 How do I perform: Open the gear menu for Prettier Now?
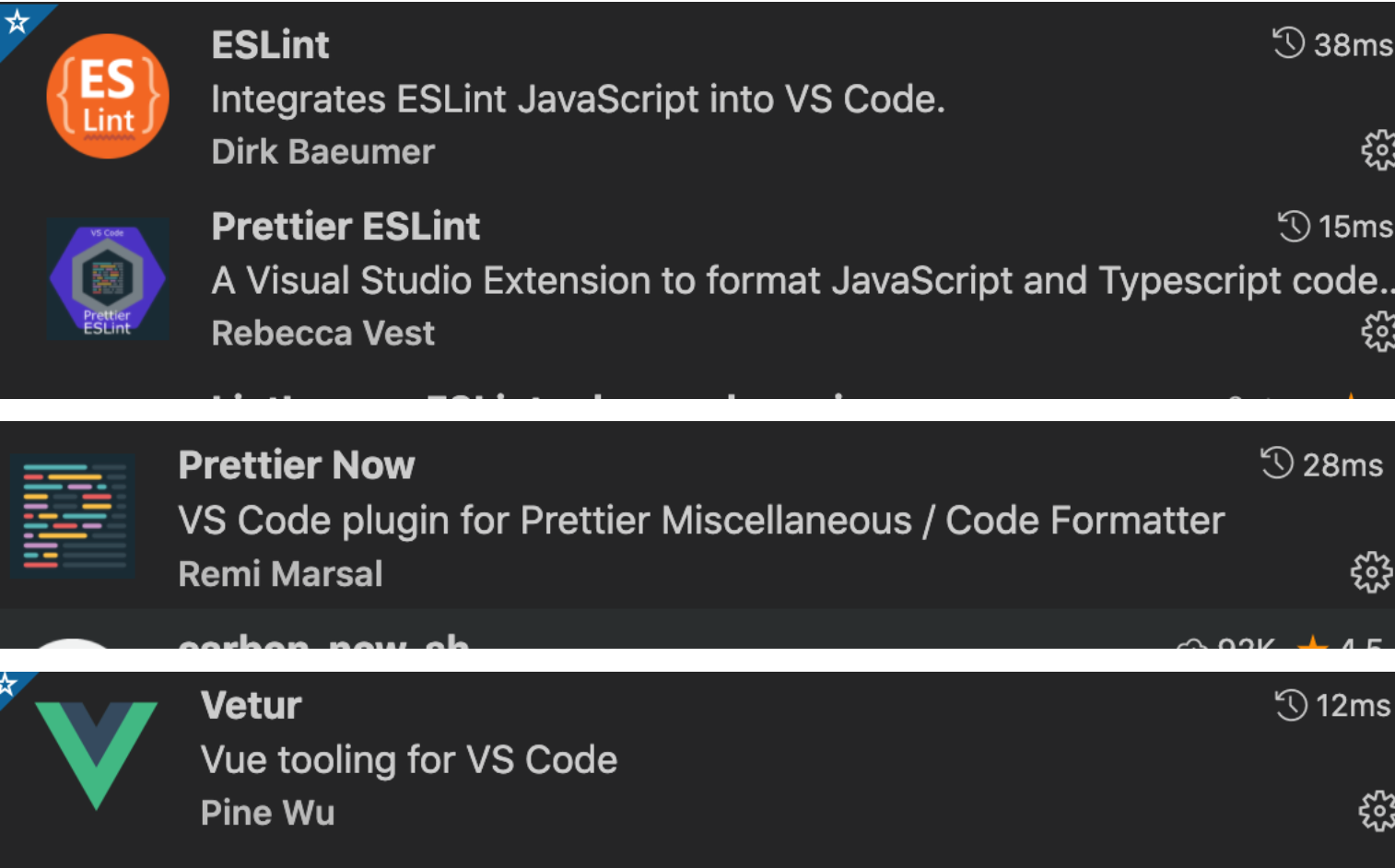pos(1370,572)
